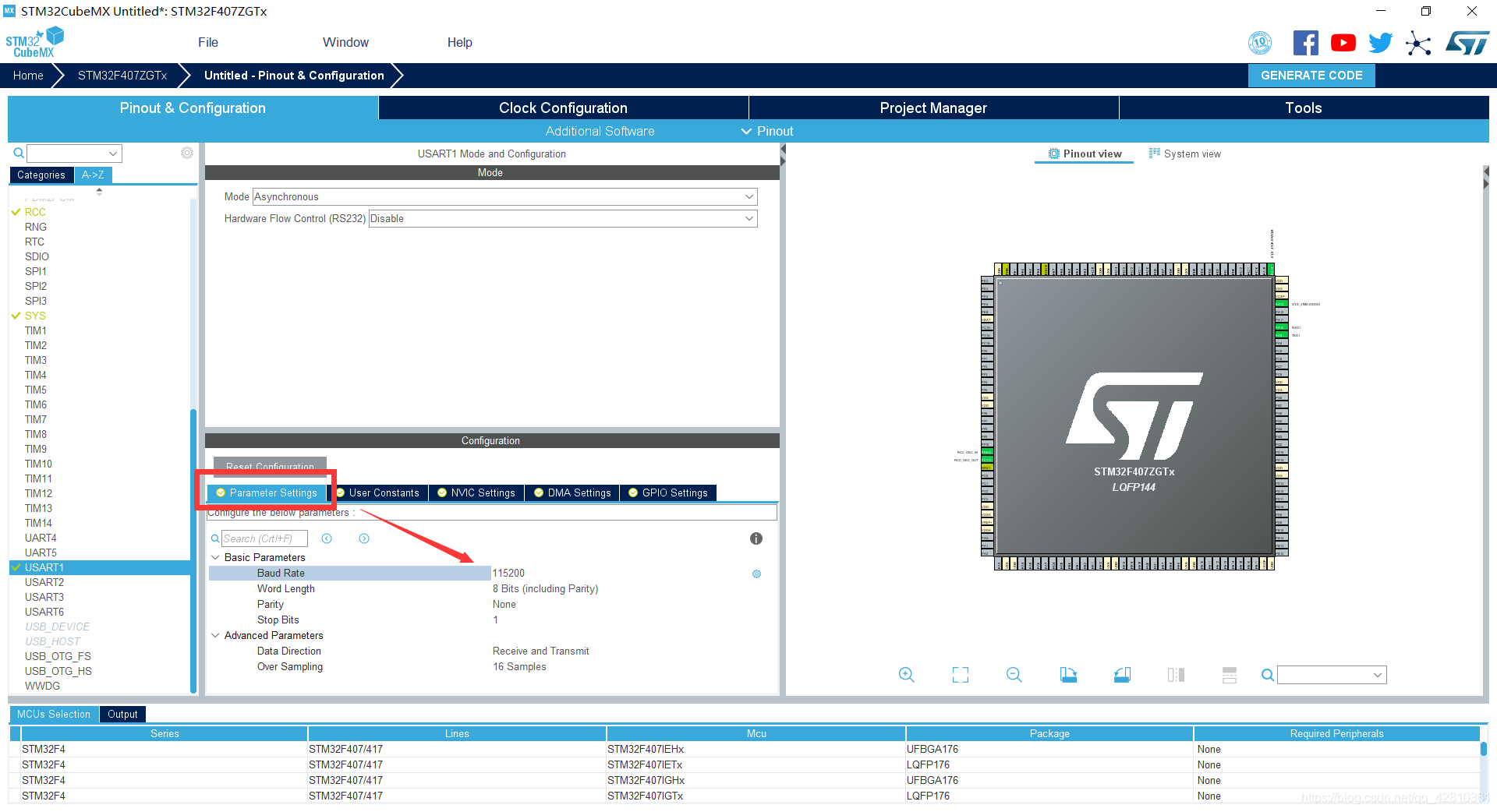Select the Pinout view tab
This screenshot has width=1497, height=812.
point(1085,154)
